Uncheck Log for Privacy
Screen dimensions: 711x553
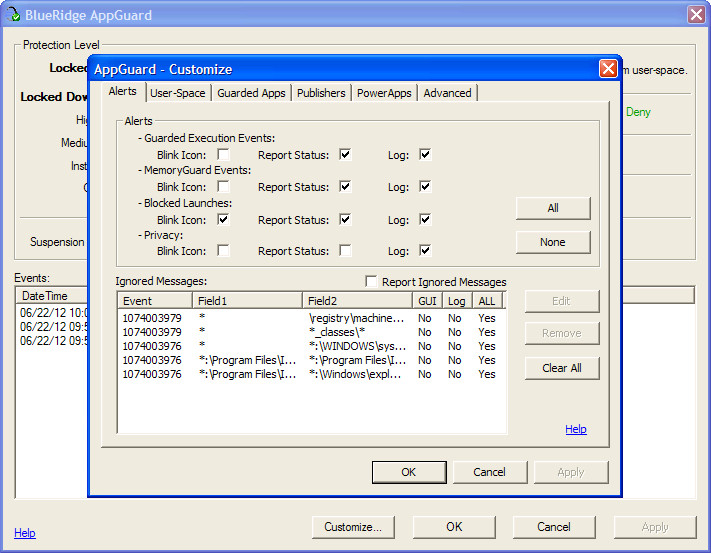coord(425,251)
